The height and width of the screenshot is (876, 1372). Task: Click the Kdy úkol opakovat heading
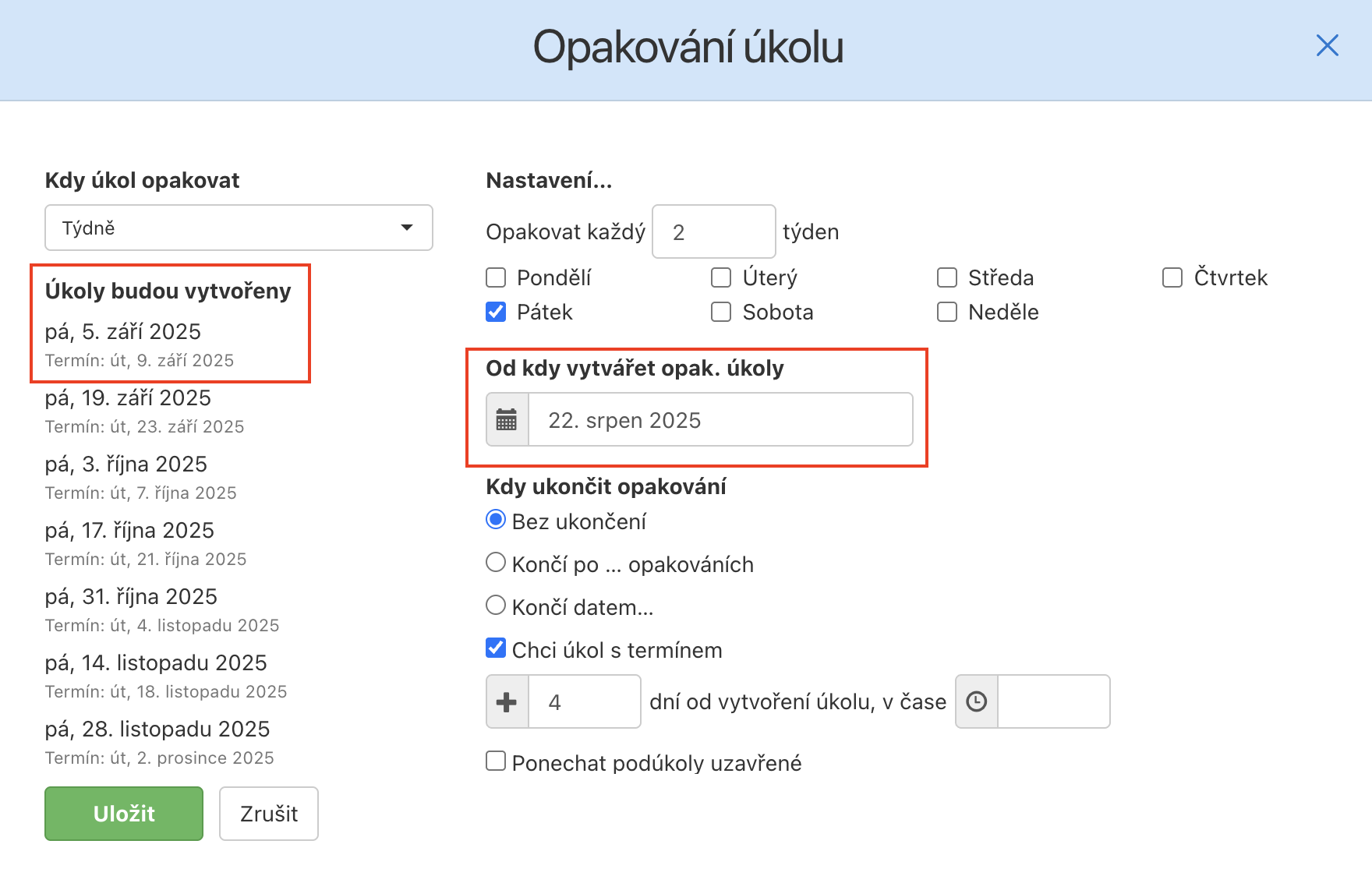pos(142,181)
